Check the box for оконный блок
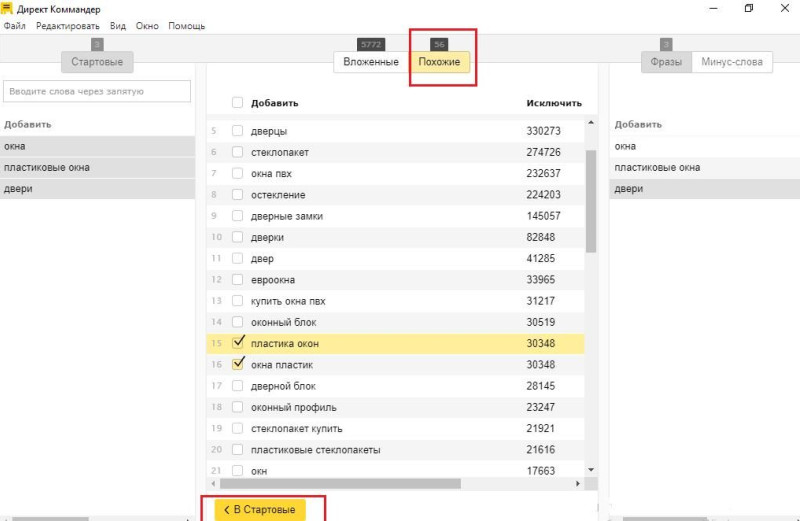This screenshot has height=521, width=800. point(237,322)
